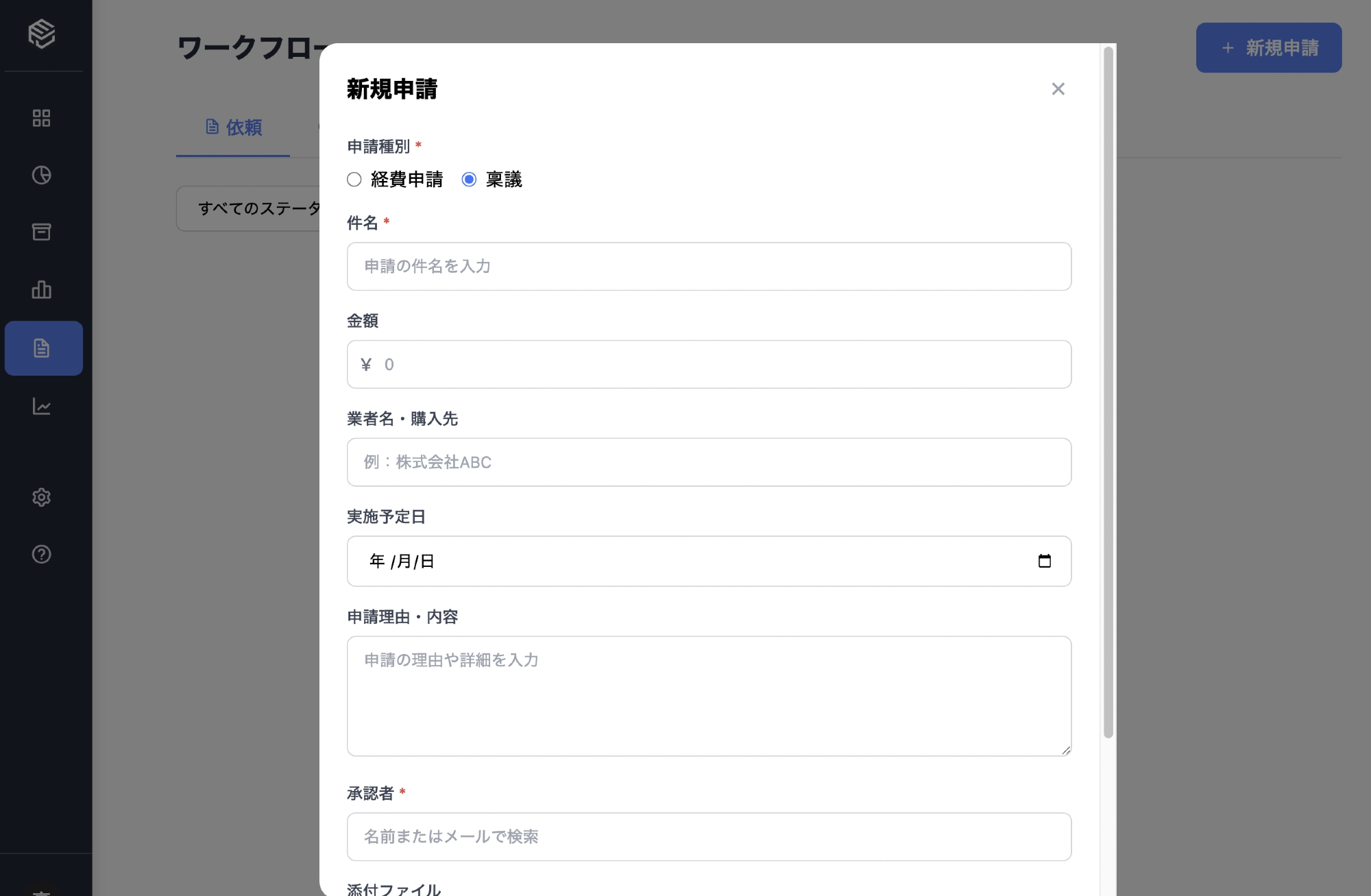
Task: Click the 承認者 search field
Action: 709,836
